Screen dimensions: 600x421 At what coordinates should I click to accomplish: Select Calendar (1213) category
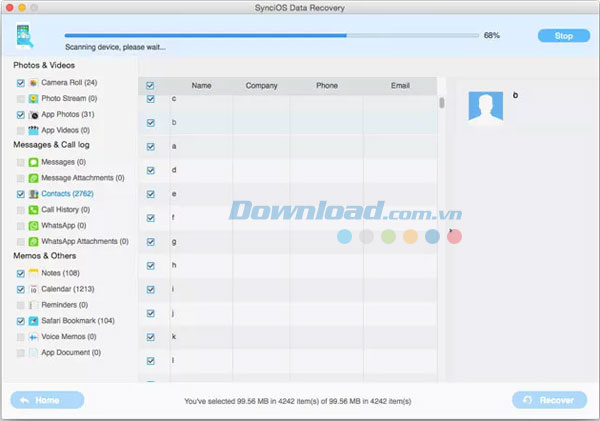click(x=68, y=289)
